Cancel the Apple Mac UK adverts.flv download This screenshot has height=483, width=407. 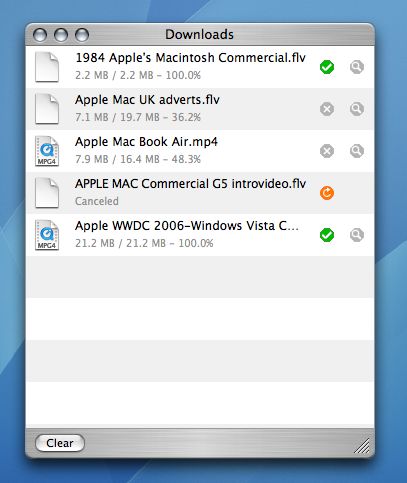(x=327, y=109)
